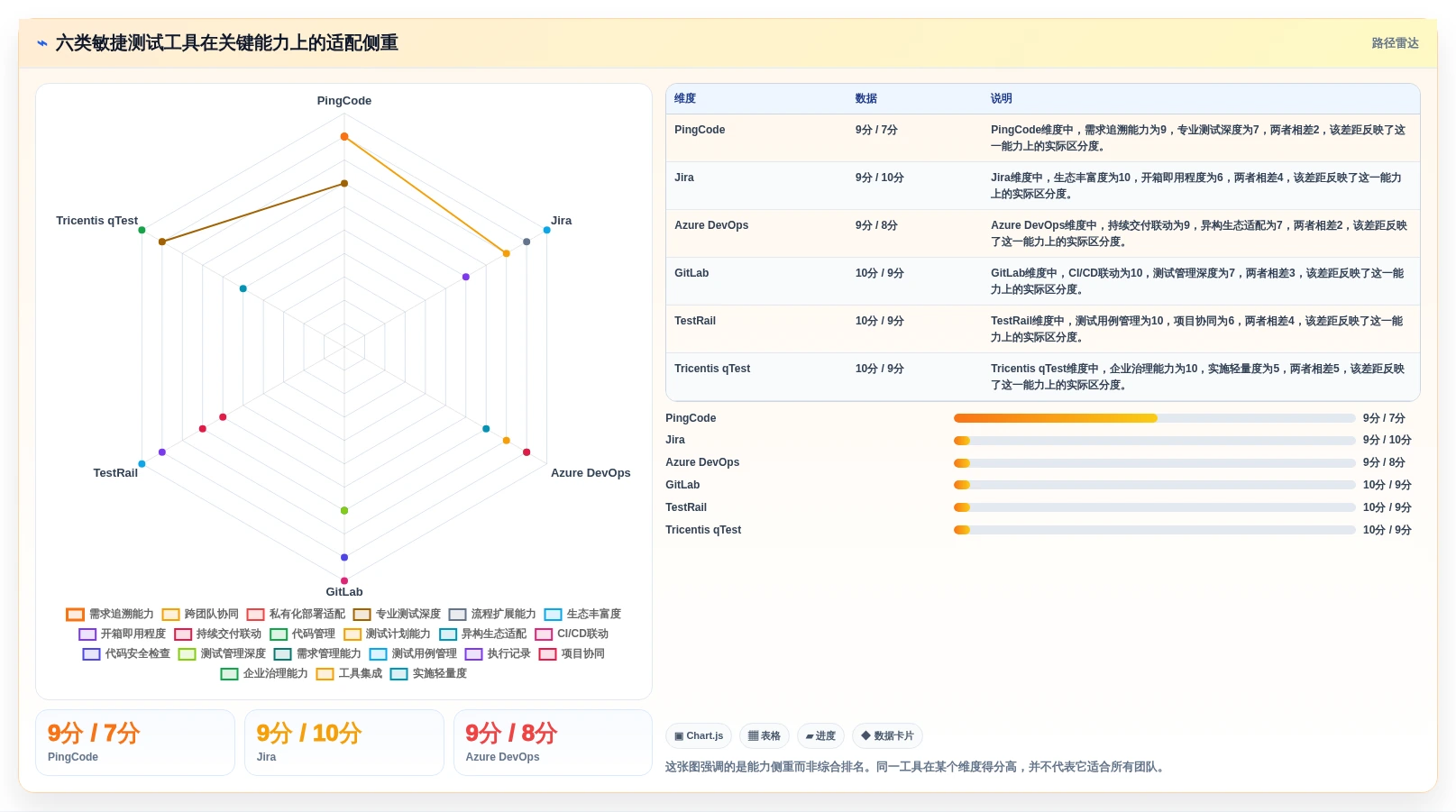The height and width of the screenshot is (812, 1456).
Task: Click the 进度 tag chip
Action: (x=820, y=736)
